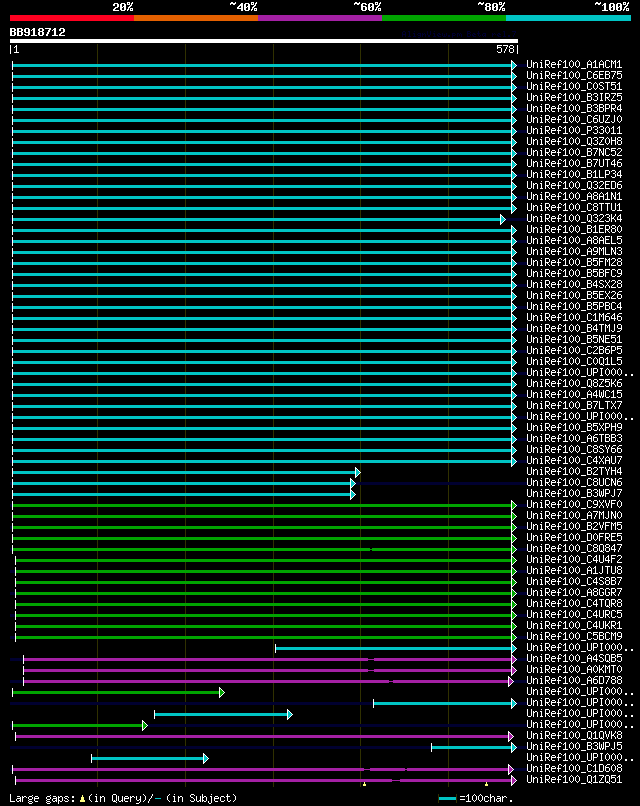The height and width of the screenshot is (806, 640).
Task: Pick the UniRef100_B5FM28 label
Action: (x=574, y=263)
